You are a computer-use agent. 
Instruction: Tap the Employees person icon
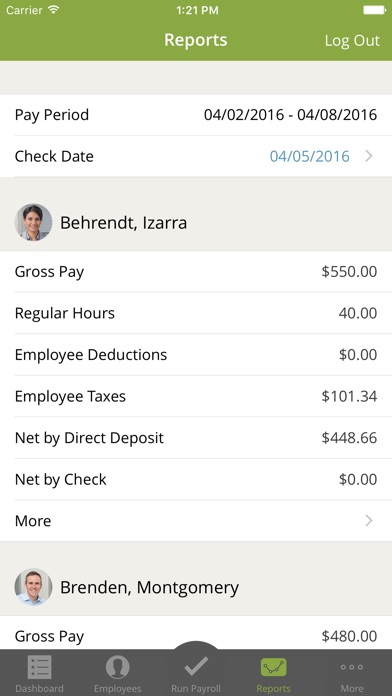117,667
